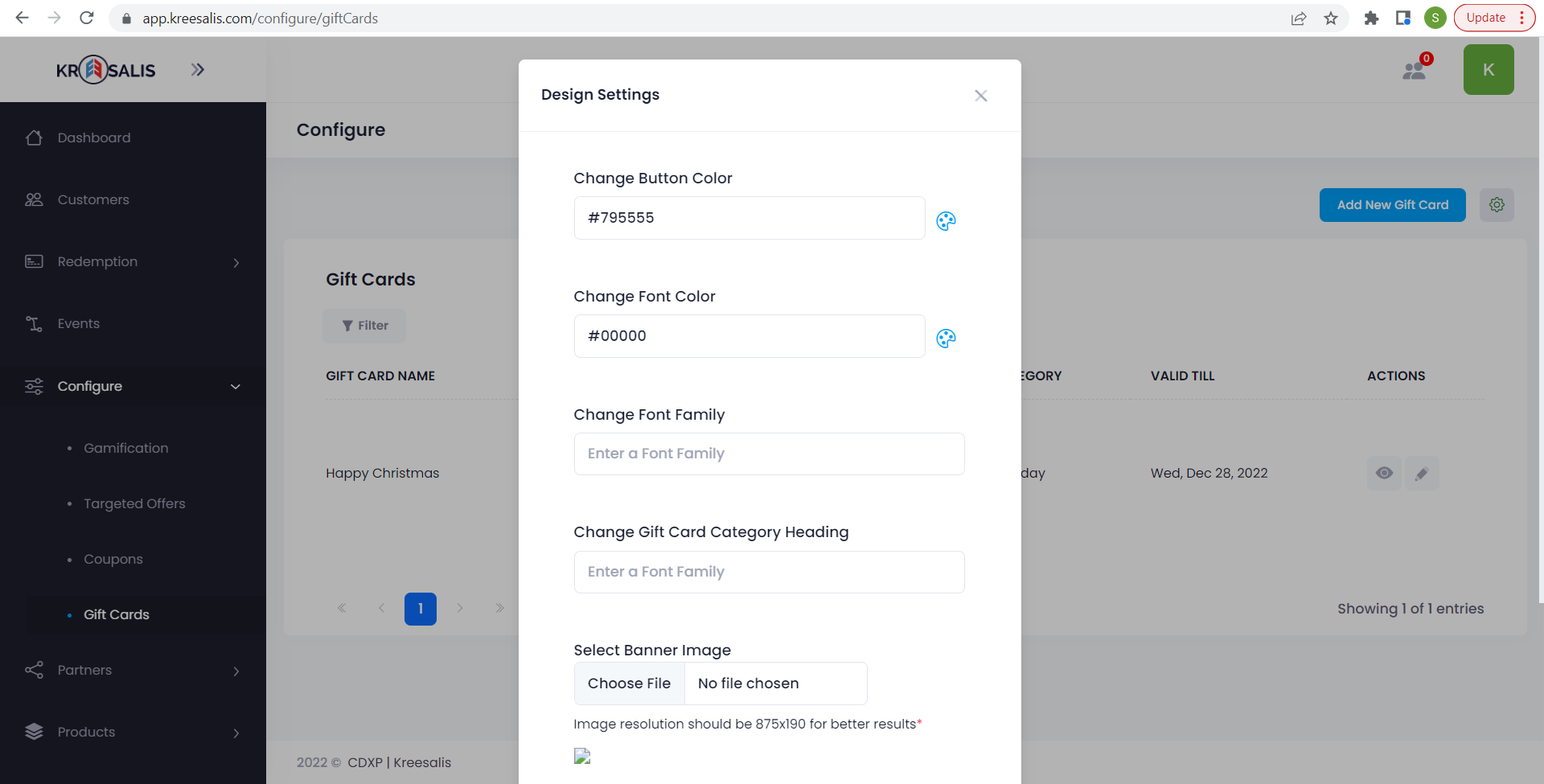
Task: Go to last page of gift cards
Action: click(499, 608)
